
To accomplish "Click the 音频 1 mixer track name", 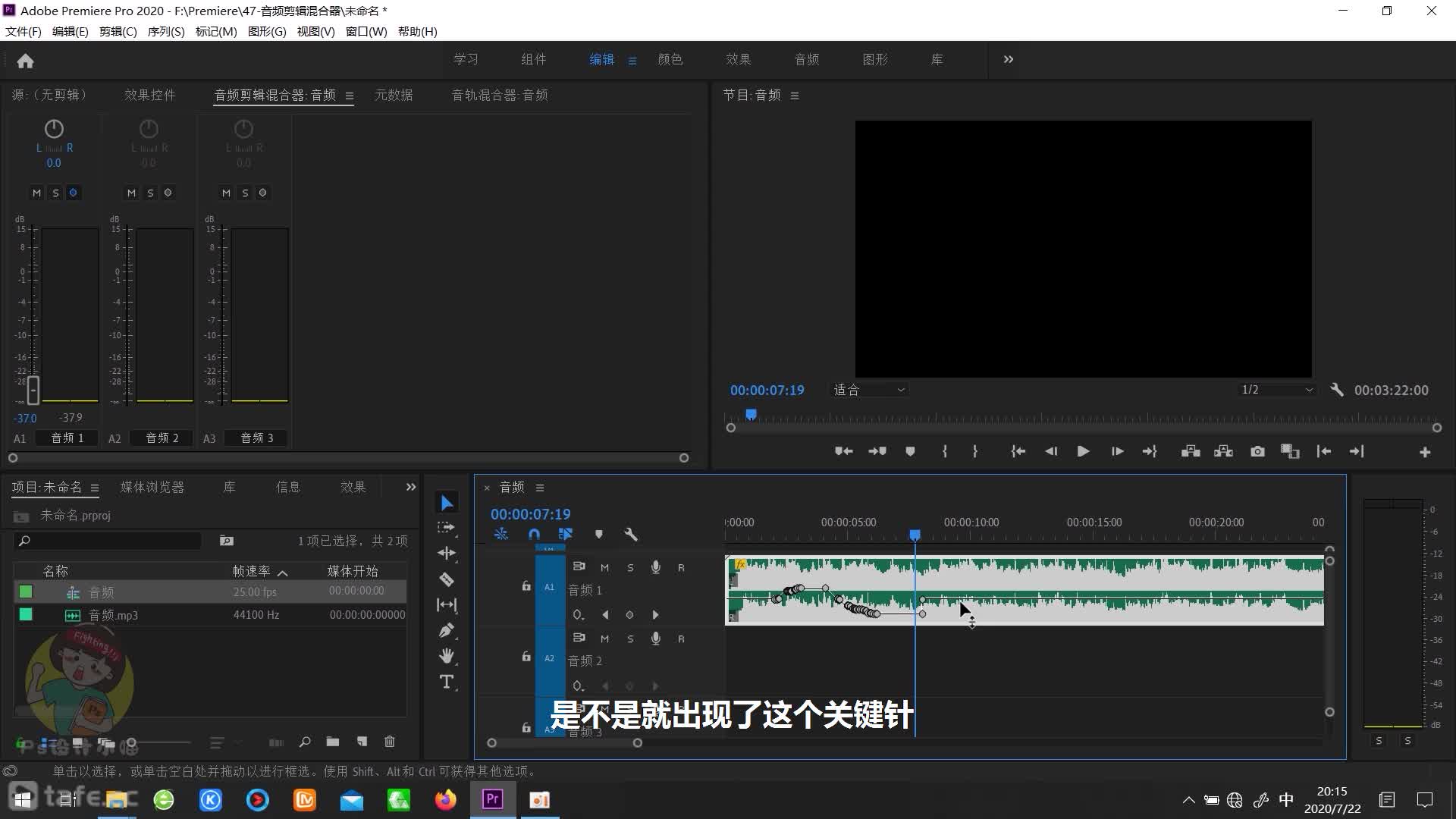I will (67, 438).
